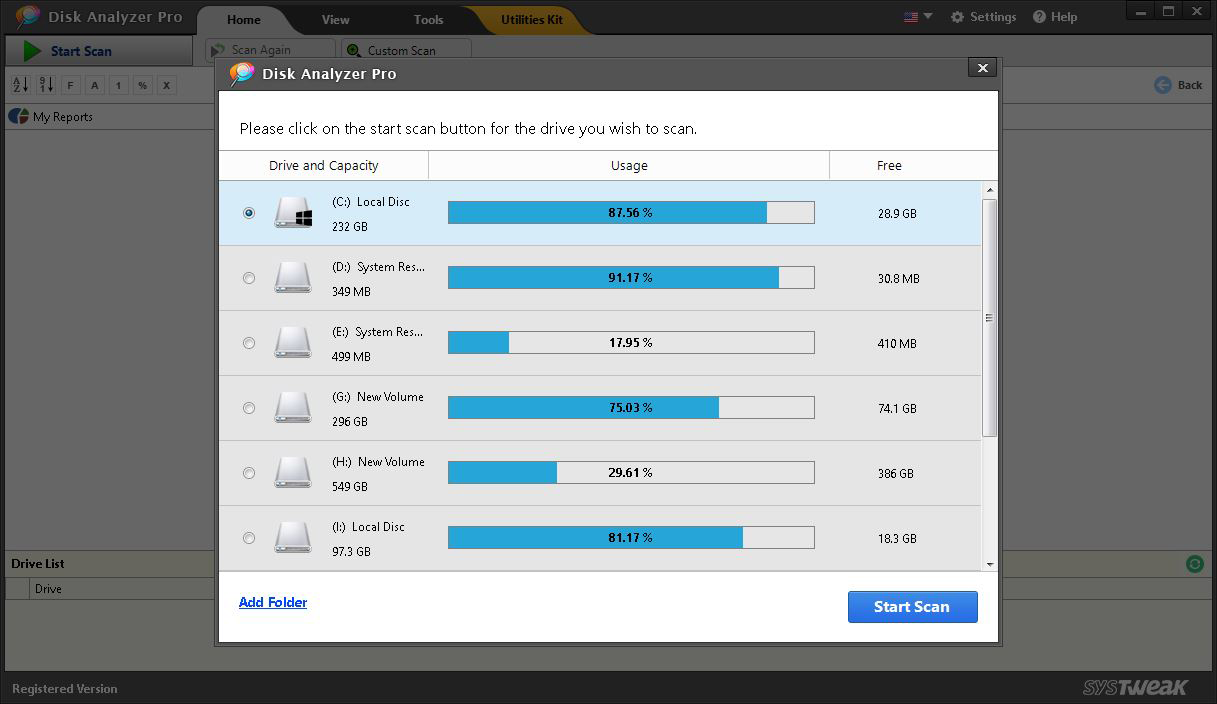This screenshot has width=1217, height=704.
Task: Click the Disk Analyzer Pro dialog logo
Action: [242, 74]
